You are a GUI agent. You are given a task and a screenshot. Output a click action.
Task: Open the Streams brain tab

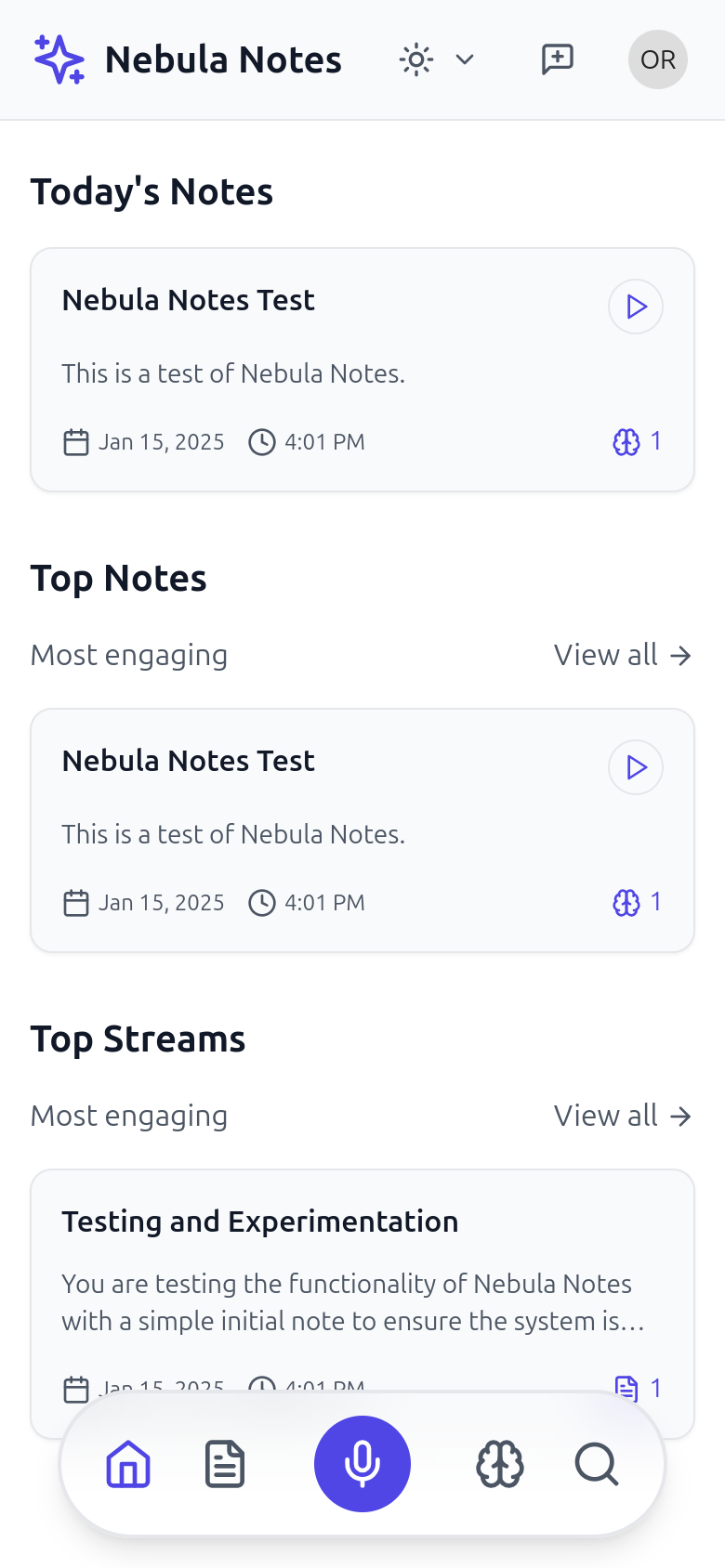point(500,1465)
